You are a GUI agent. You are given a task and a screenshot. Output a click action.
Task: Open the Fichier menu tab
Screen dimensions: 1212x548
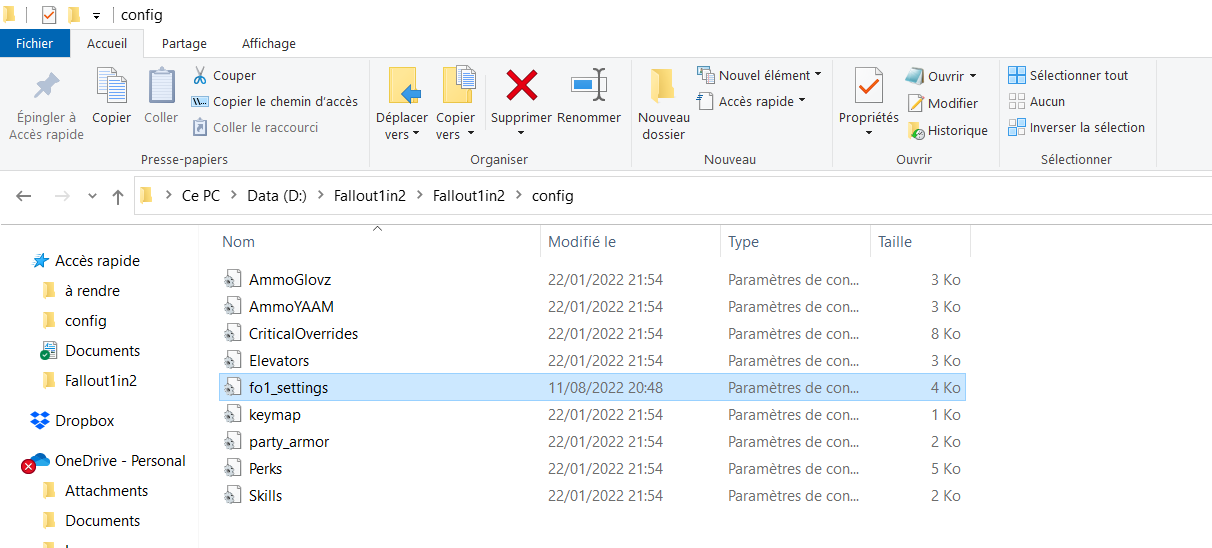35,43
